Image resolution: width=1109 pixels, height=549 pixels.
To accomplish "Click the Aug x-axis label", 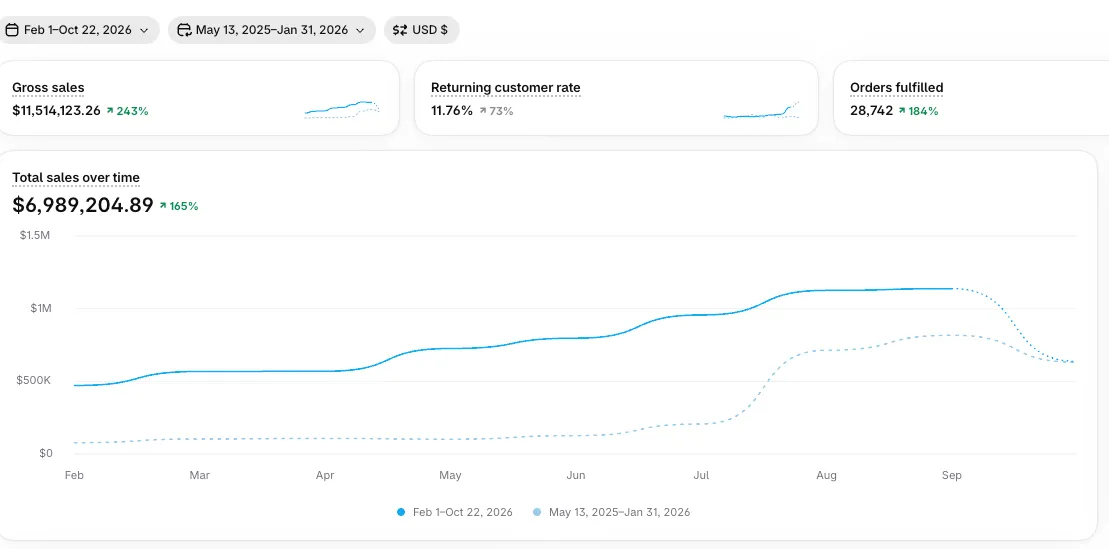I will pos(826,475).
